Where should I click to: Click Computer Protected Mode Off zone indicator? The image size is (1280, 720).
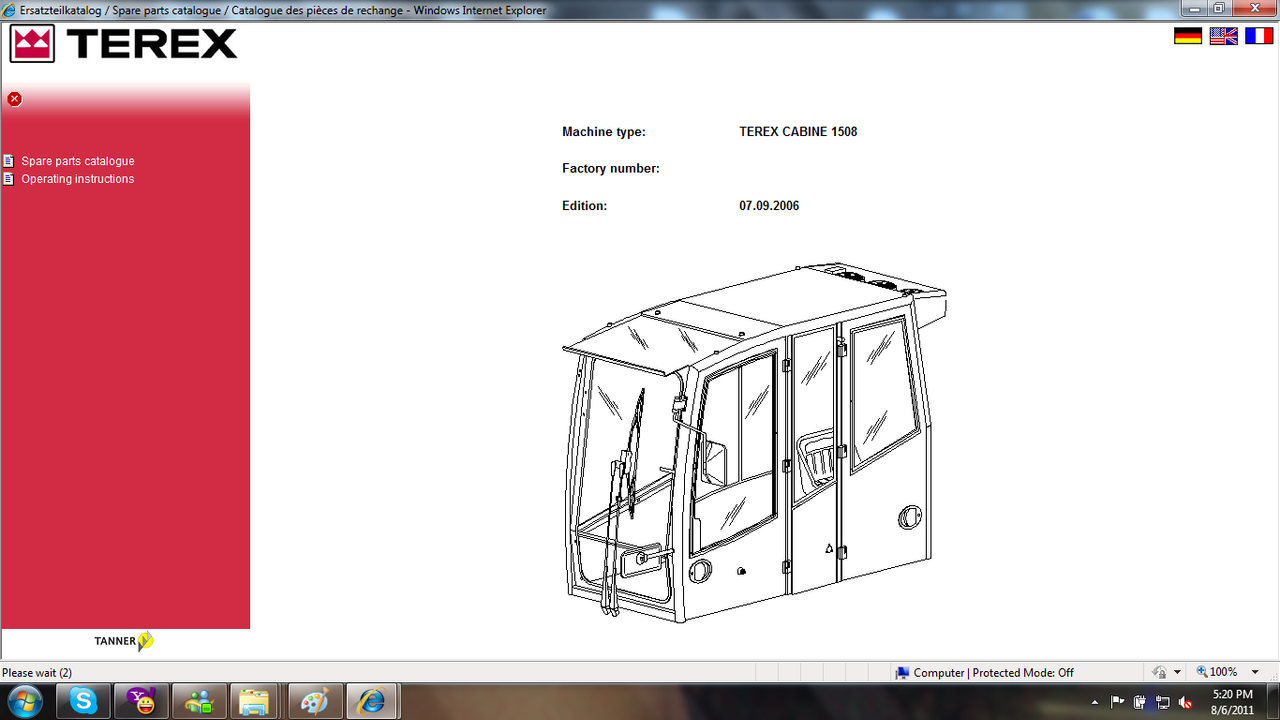[985, 673]
